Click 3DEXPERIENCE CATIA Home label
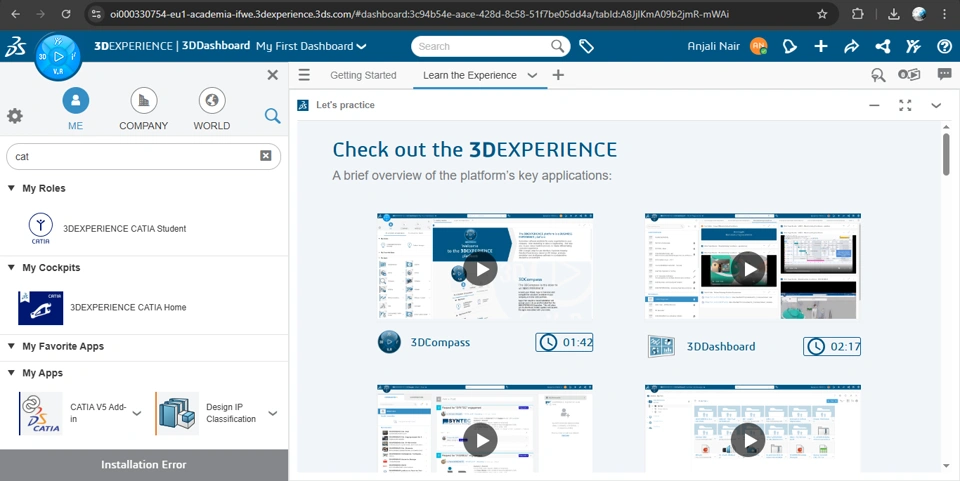 point(128,307)
